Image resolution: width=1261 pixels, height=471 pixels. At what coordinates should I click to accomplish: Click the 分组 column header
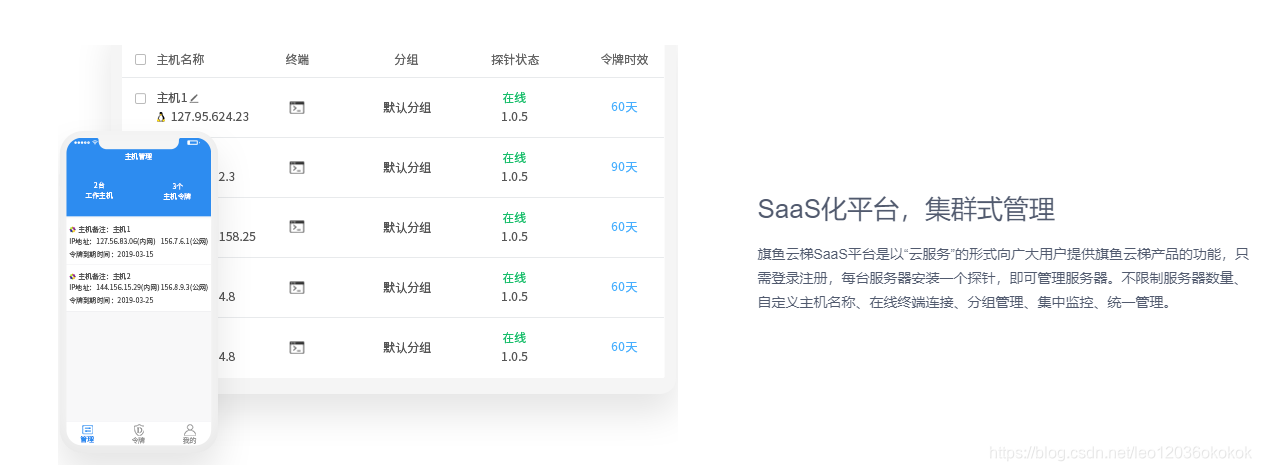tap(406, 60)
